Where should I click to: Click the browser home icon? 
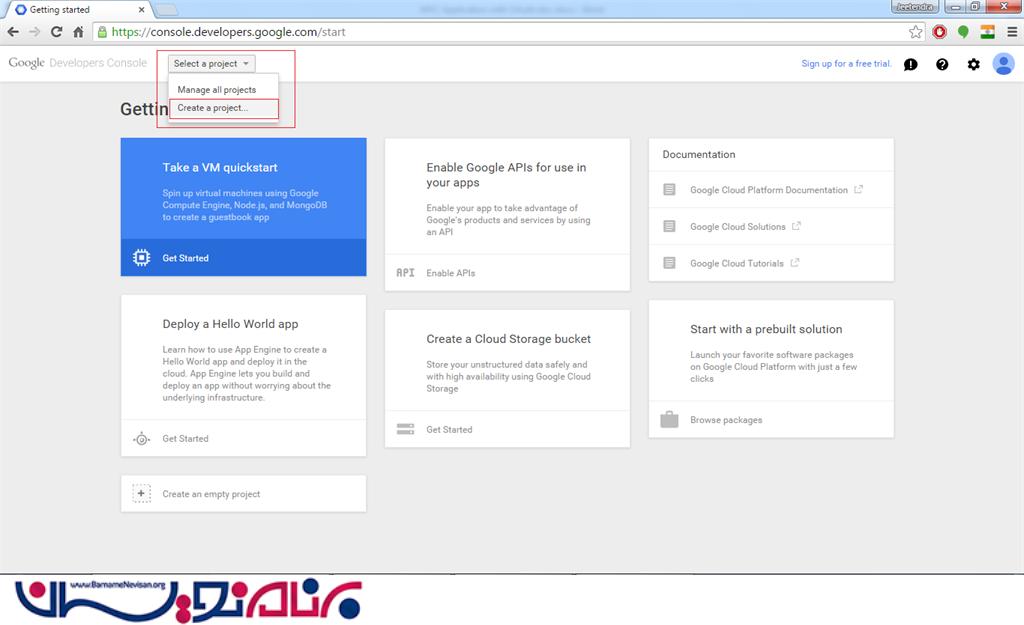pos(78,32)
